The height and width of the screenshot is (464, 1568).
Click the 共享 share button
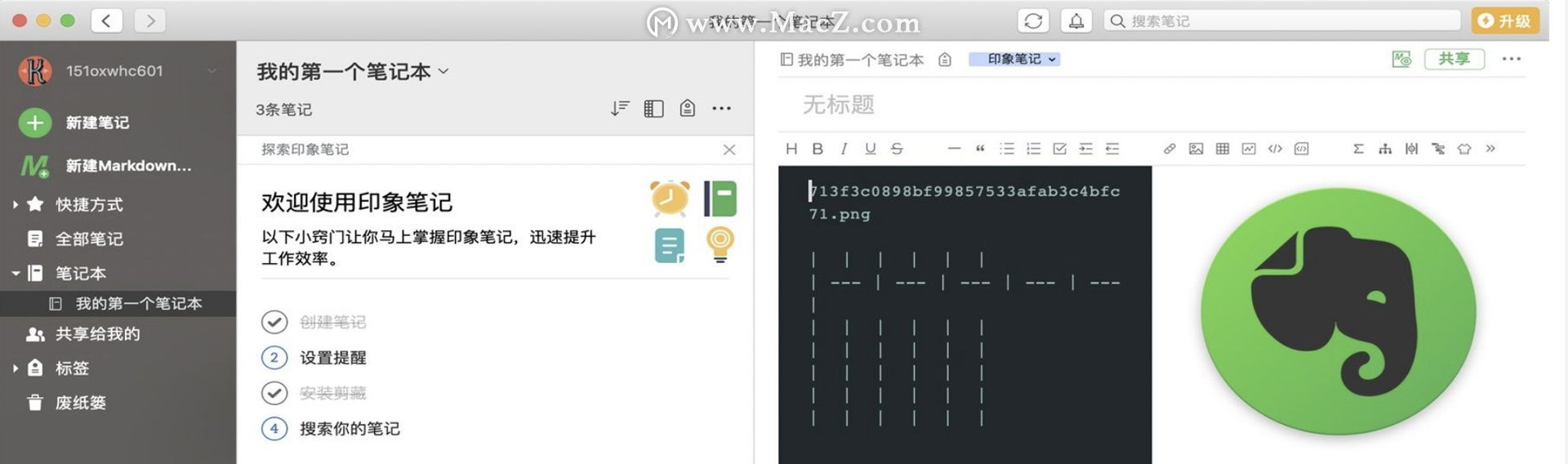1454,59
